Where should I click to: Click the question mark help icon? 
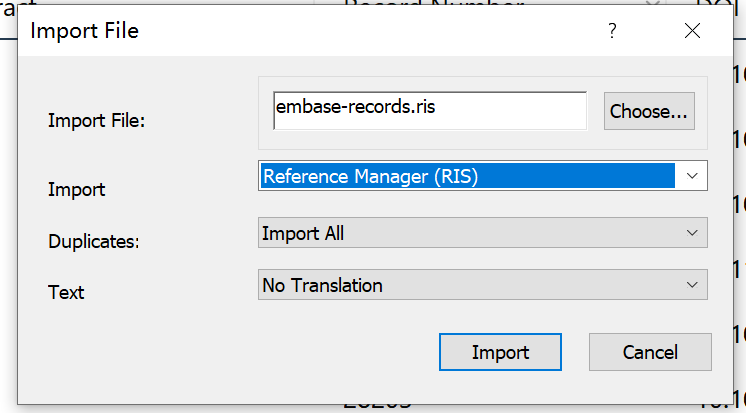612,31
